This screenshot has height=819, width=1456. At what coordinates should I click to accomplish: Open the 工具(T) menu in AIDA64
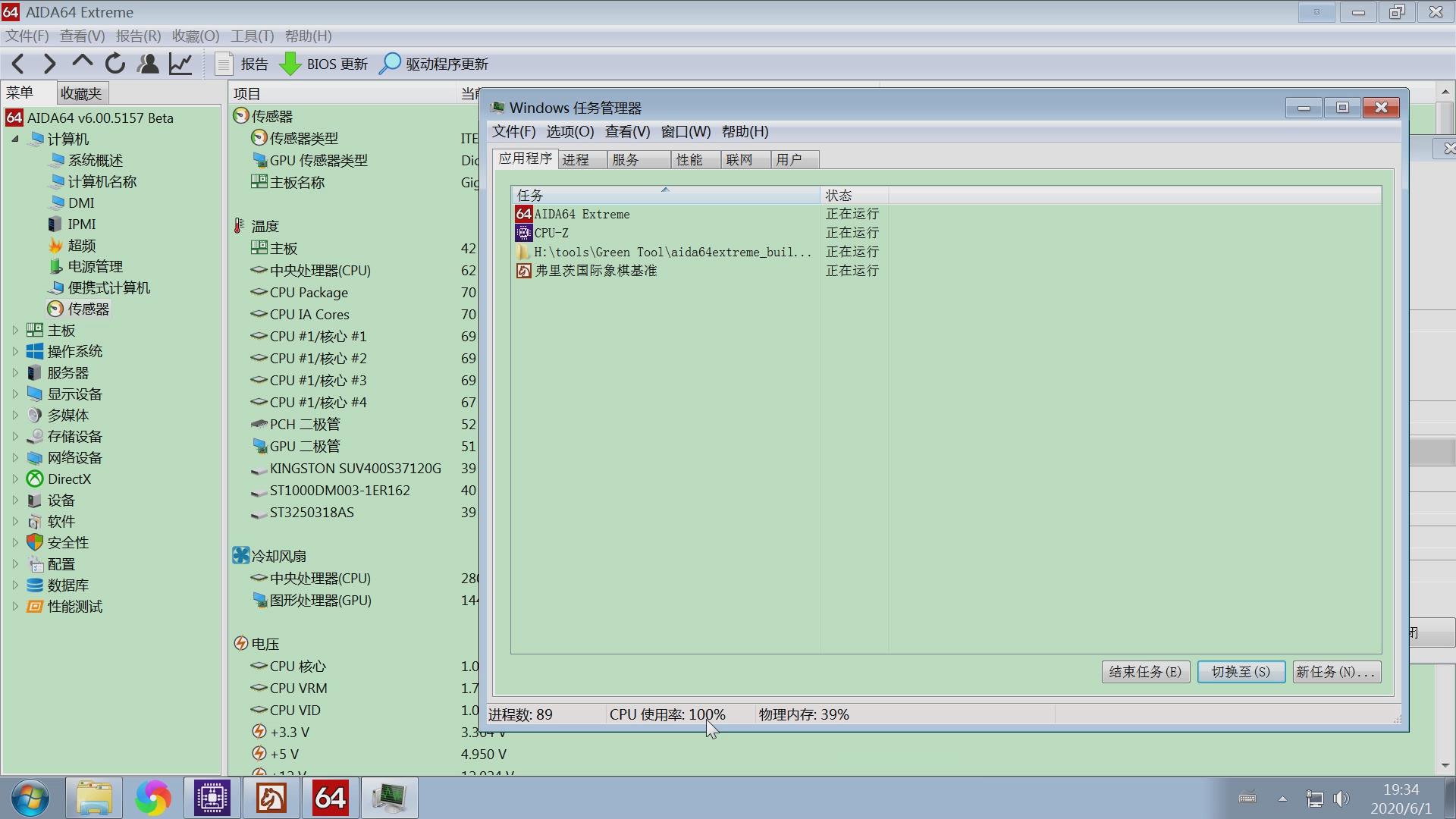tap(251, 36)
